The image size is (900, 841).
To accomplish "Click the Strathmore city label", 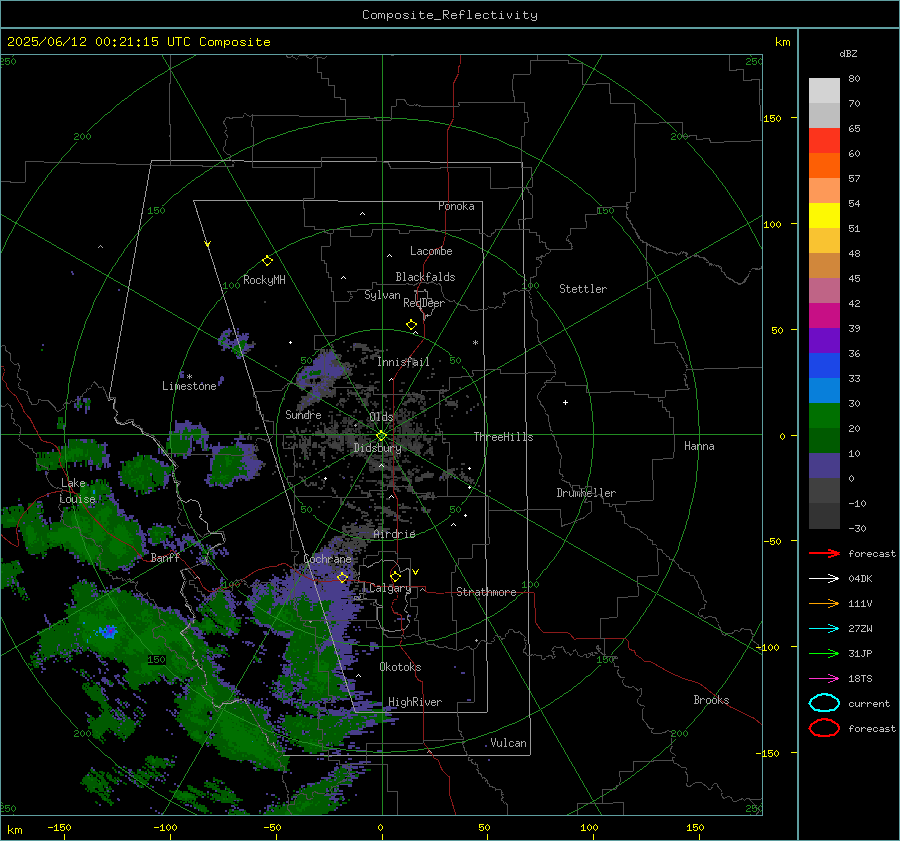I will click(x=486, y=592).
